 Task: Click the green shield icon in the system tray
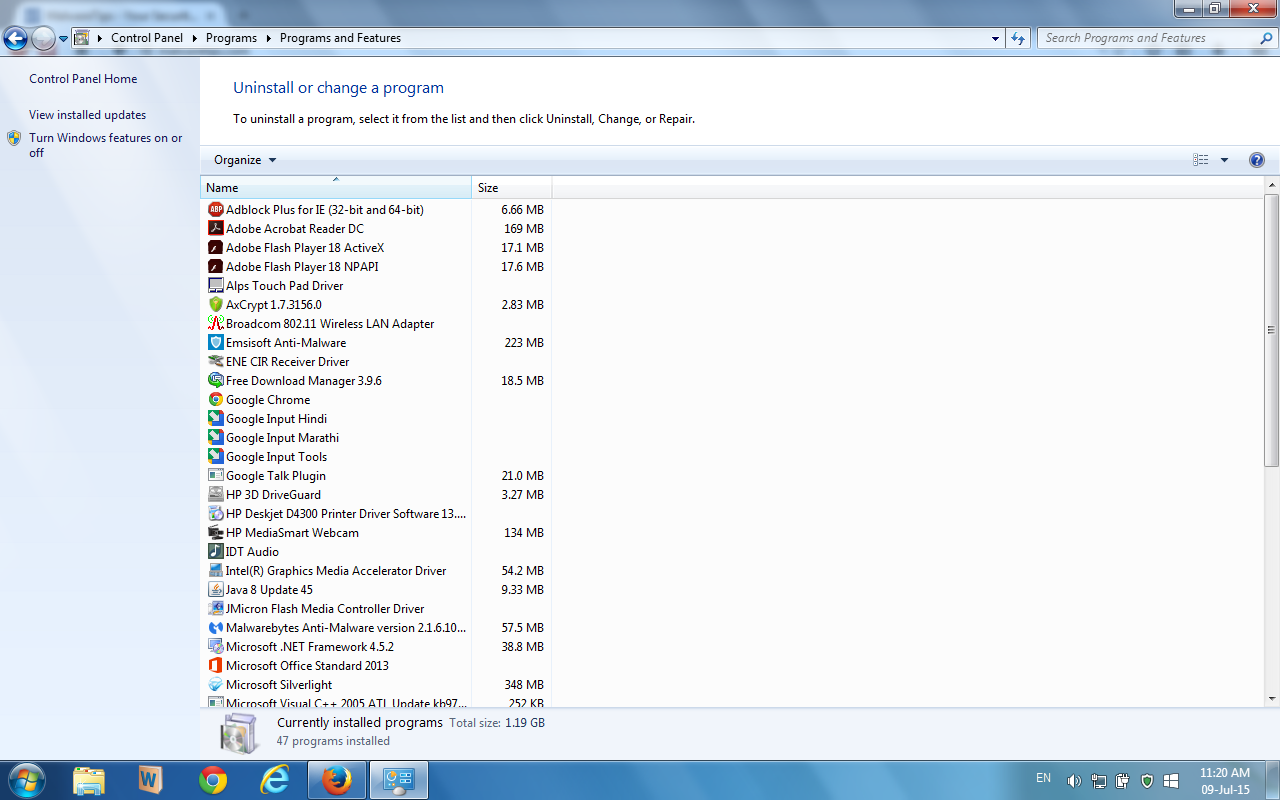click(1147, 781)
